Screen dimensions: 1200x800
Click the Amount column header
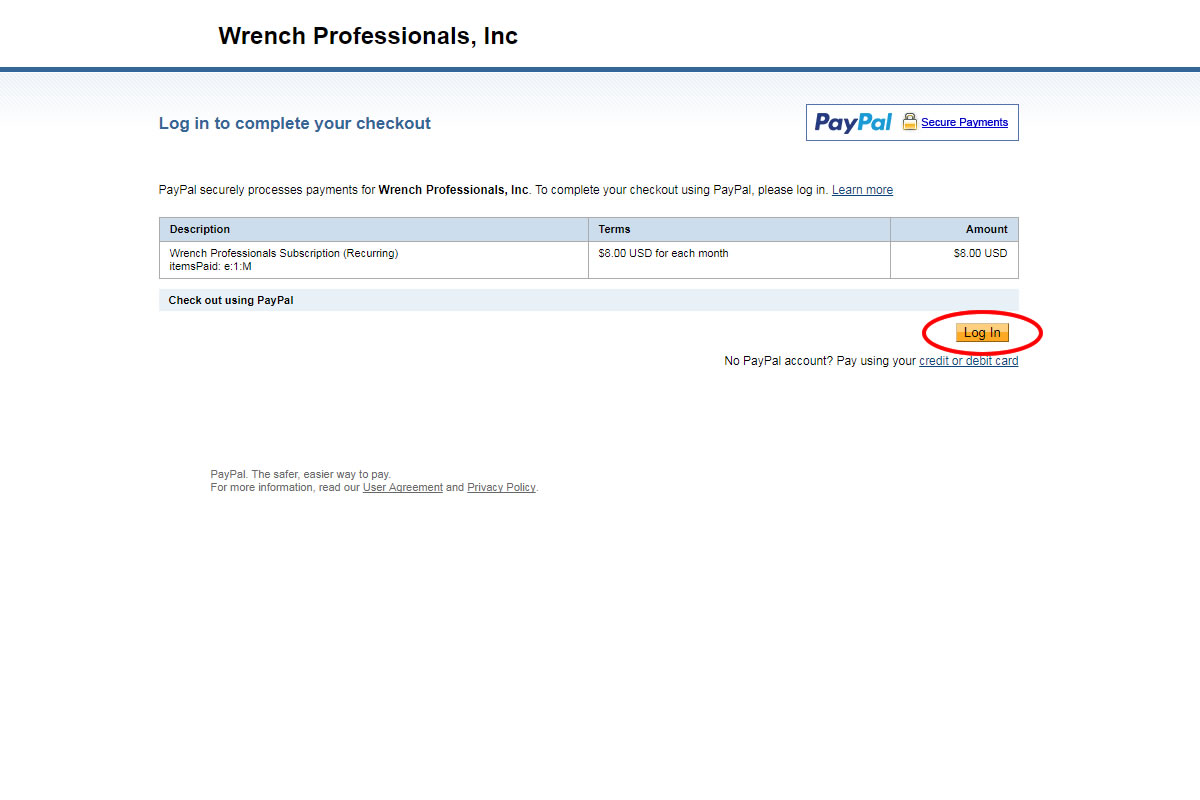tap(954, 229)
